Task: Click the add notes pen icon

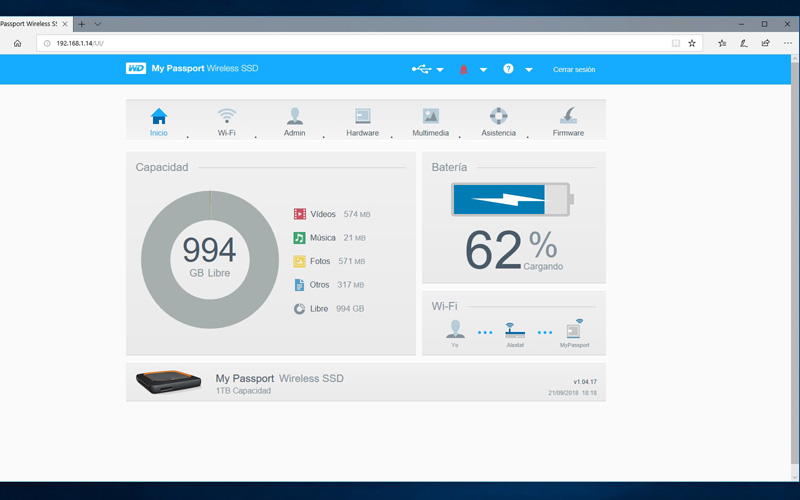Action: pos(744,43)
